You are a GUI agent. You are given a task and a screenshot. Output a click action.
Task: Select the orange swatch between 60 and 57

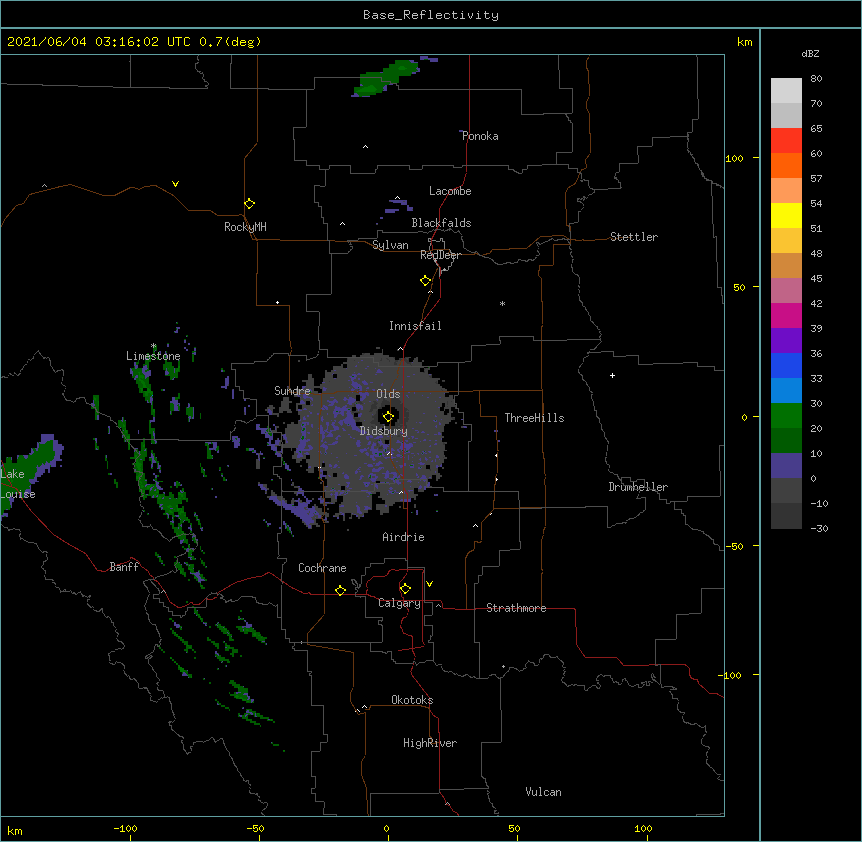786,165
